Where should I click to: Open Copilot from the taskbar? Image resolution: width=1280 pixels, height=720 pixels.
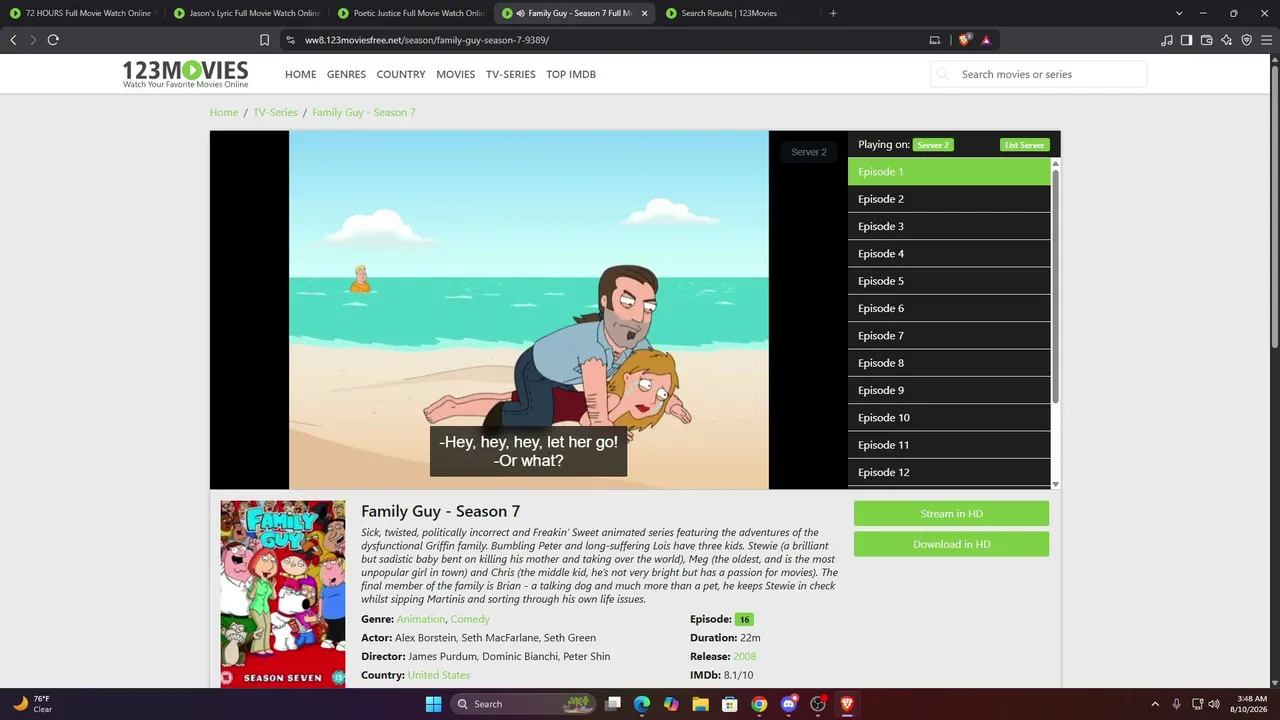tap(671, 704)
